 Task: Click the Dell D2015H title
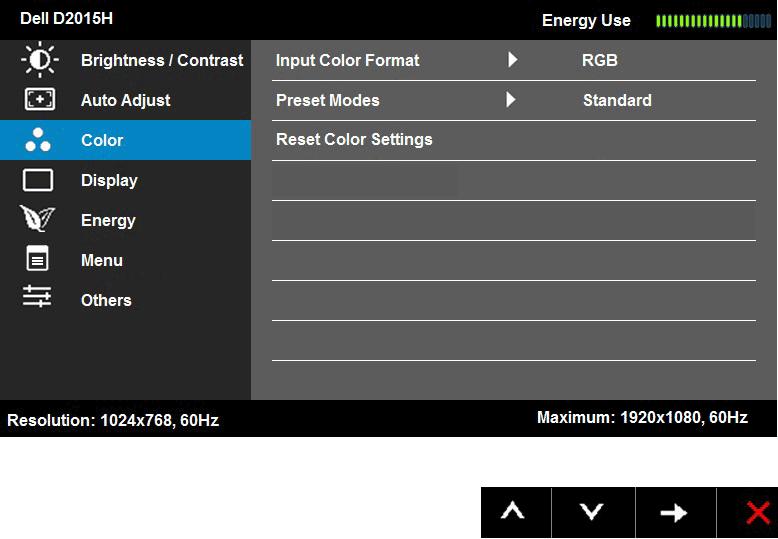pos(66,18)
